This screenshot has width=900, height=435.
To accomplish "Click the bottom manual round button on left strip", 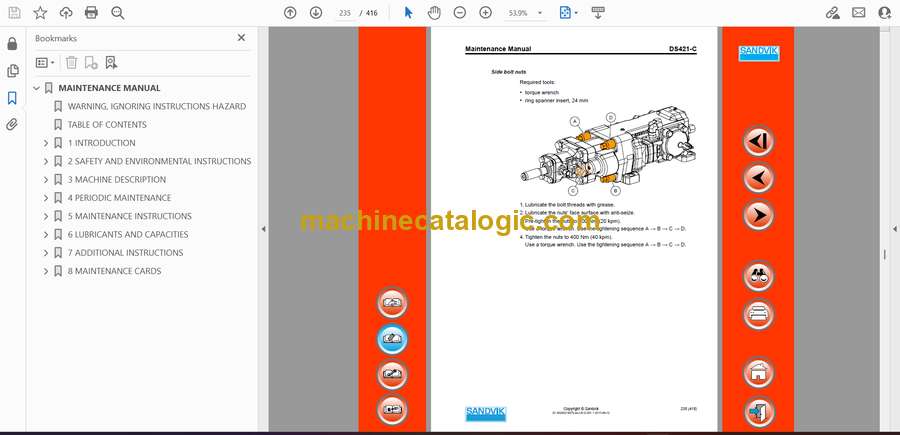I will point(392,410).
